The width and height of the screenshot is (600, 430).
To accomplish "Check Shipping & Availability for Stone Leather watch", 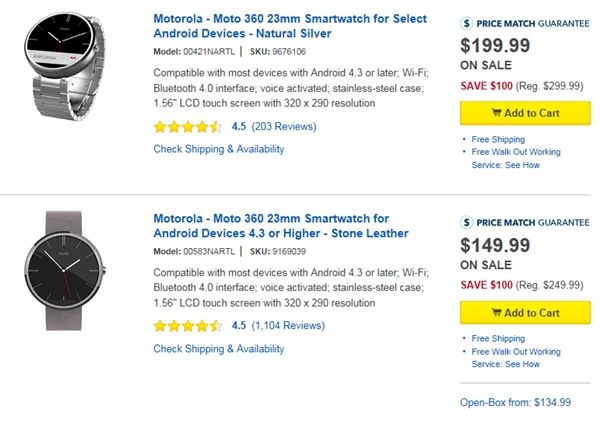I will (x=219, y=349).
